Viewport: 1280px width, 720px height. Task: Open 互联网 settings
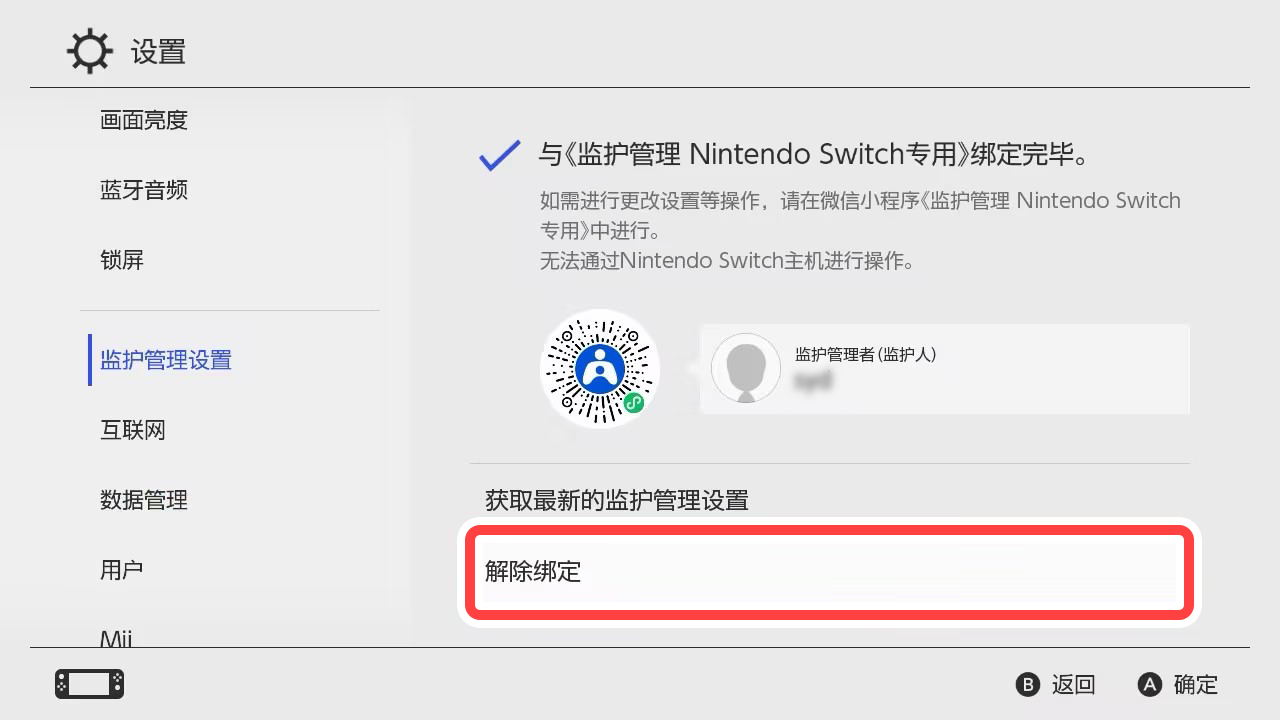pos(133,430)
